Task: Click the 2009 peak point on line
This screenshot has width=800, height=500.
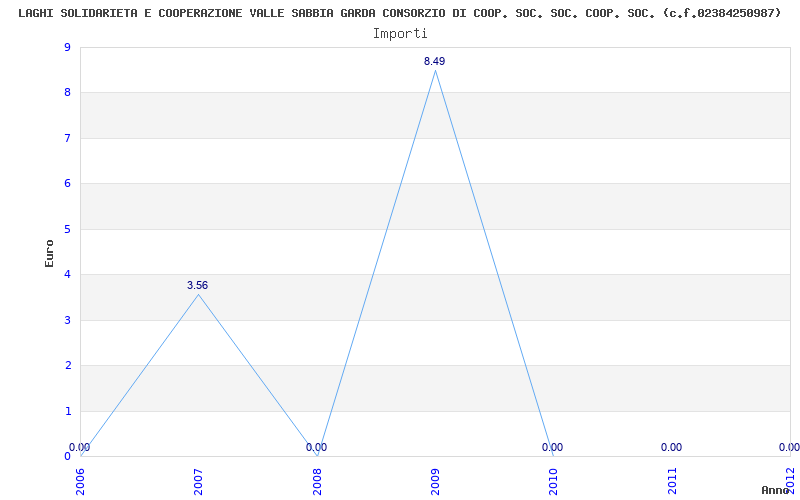Action: [435, 70]
